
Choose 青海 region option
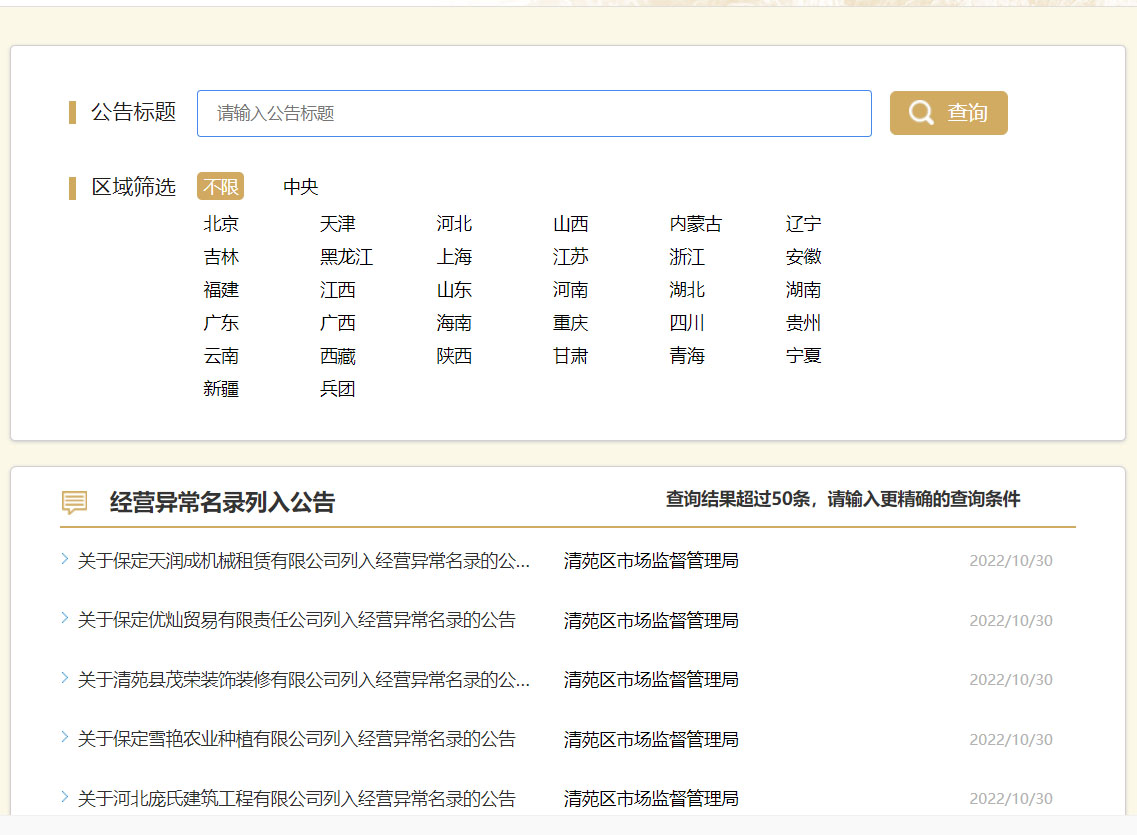[687, 356]
